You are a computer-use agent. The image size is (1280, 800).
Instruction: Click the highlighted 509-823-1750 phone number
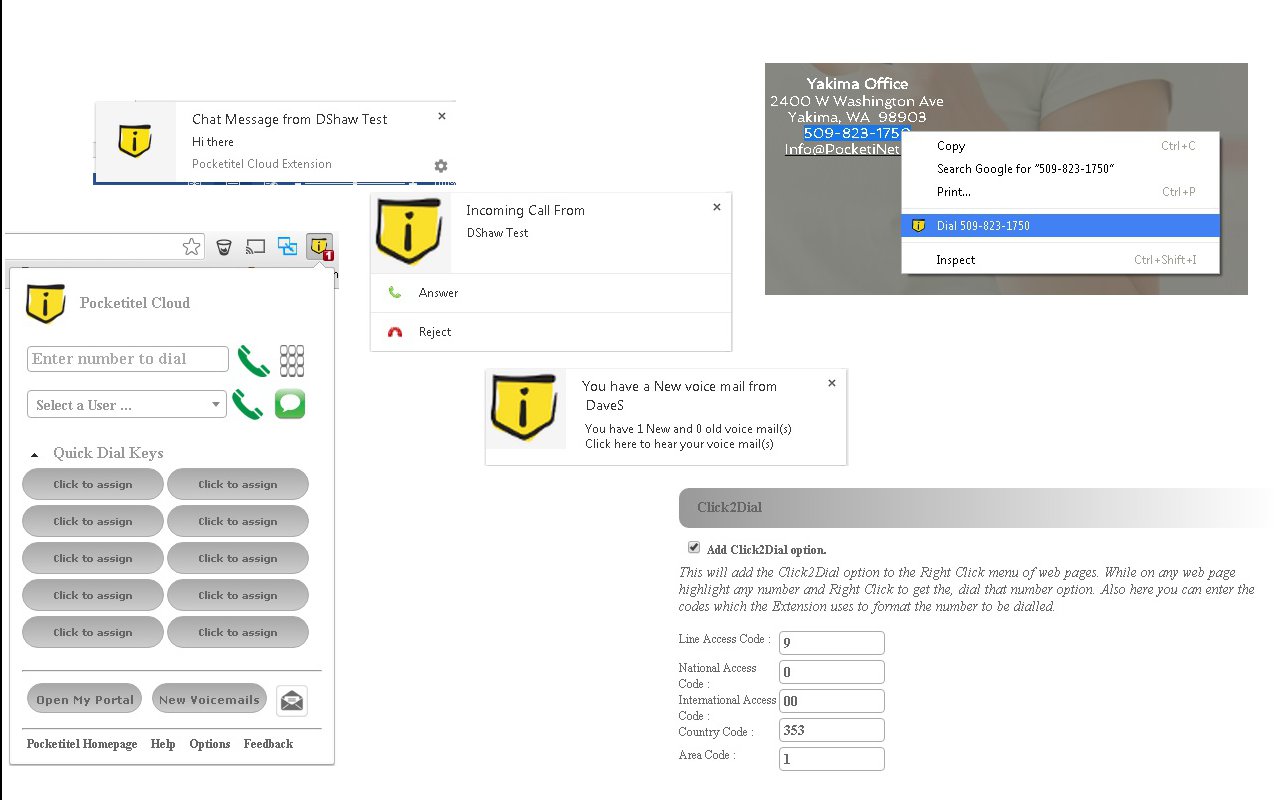click(x=856, y=133)
